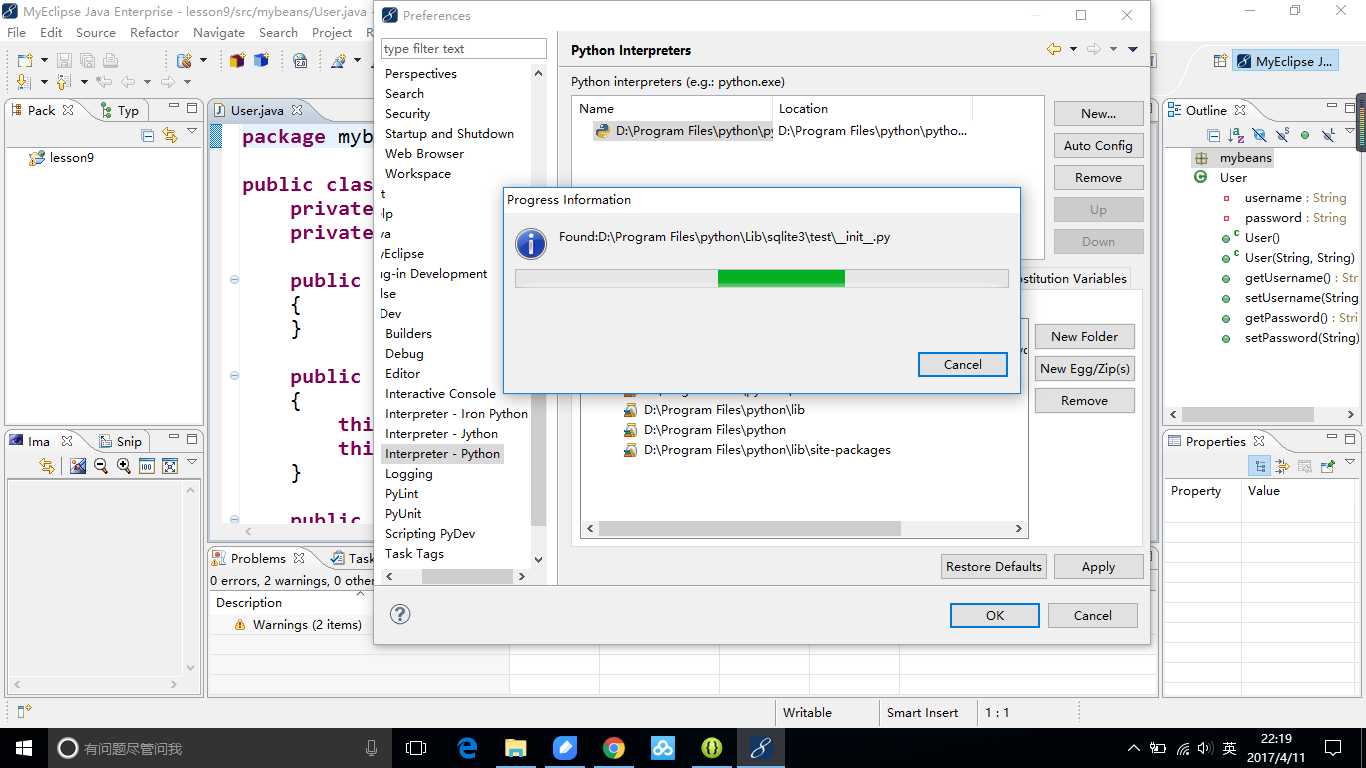This screenshot has height=768, width=1366.
Task: Open Preferences back history dropdown arrow
Action: 1073,49
